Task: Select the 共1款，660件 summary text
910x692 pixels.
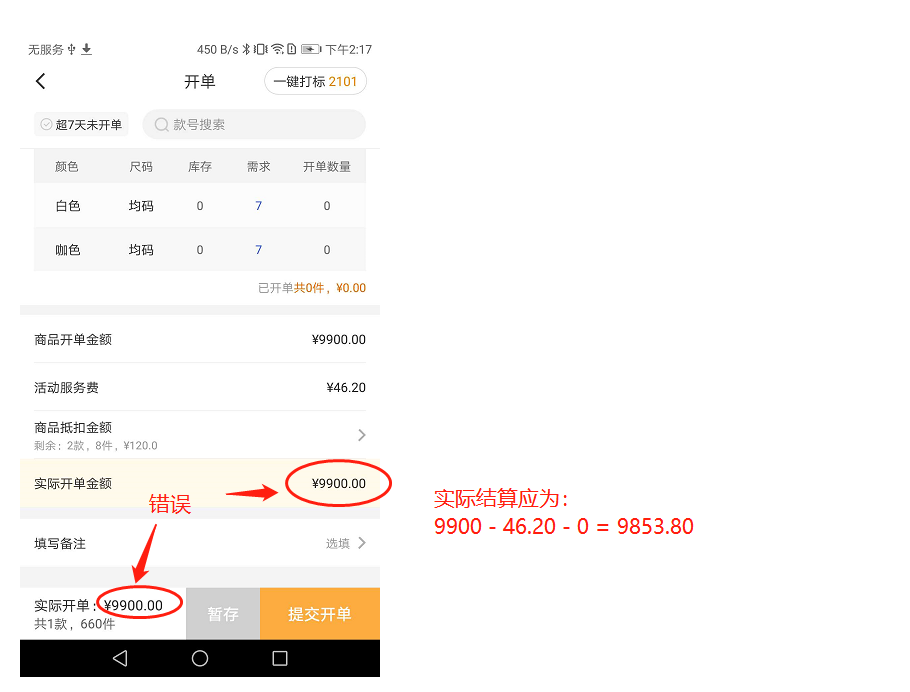Action: (x=74, y=624)
